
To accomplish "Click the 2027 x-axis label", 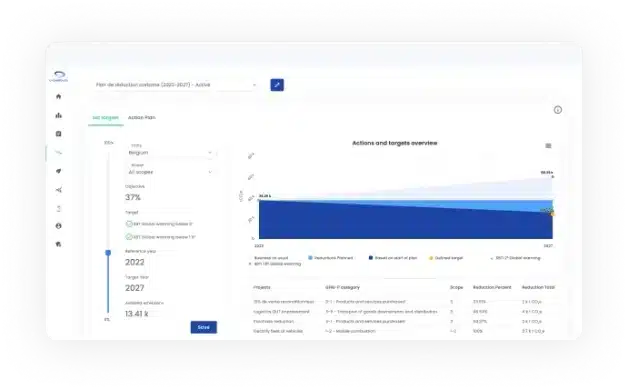I will [x=548, y=246].
